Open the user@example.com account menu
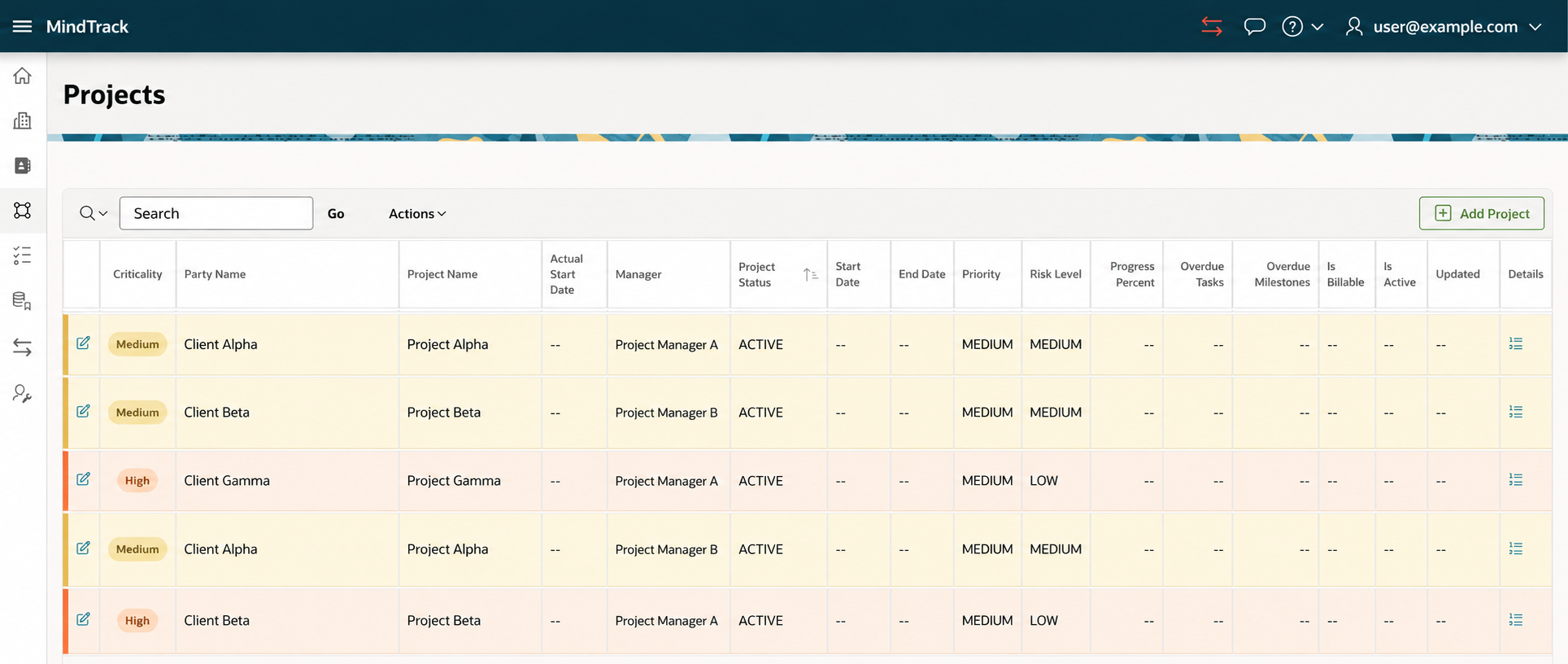This screenshot has height=664, width=1568. (x=1444, y=26)
